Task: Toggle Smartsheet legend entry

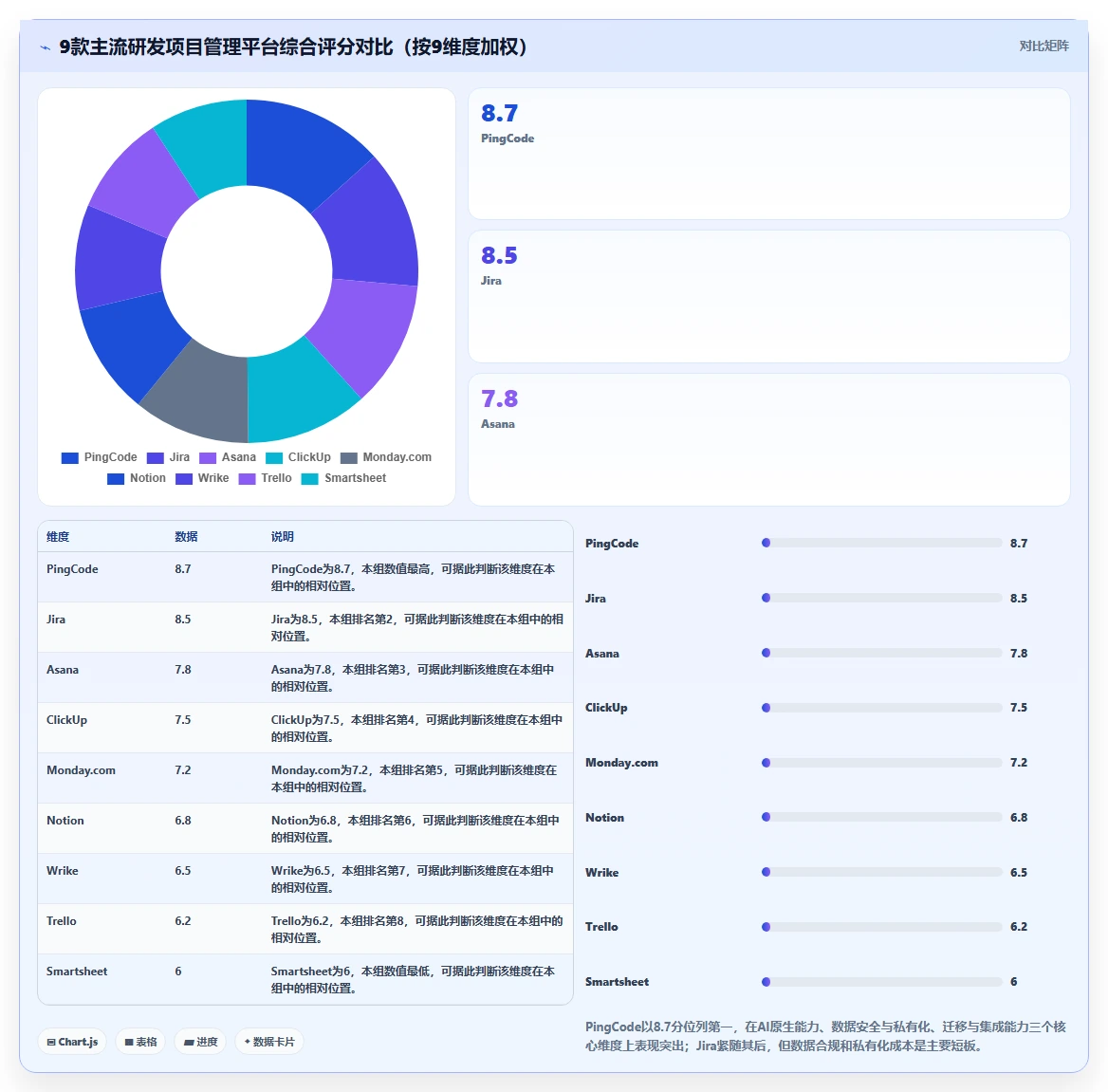Action: (x=344, y=478)
